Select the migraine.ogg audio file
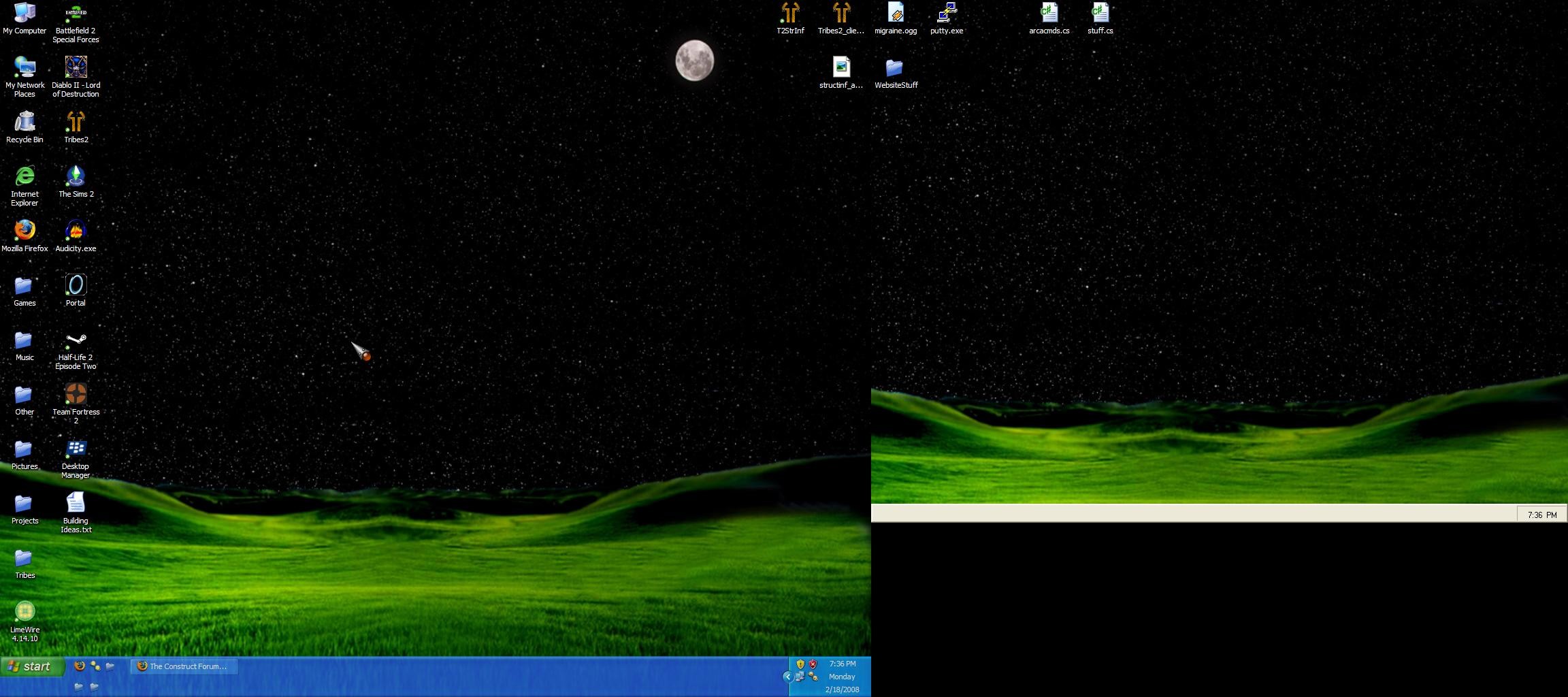 tap(896, 18)
